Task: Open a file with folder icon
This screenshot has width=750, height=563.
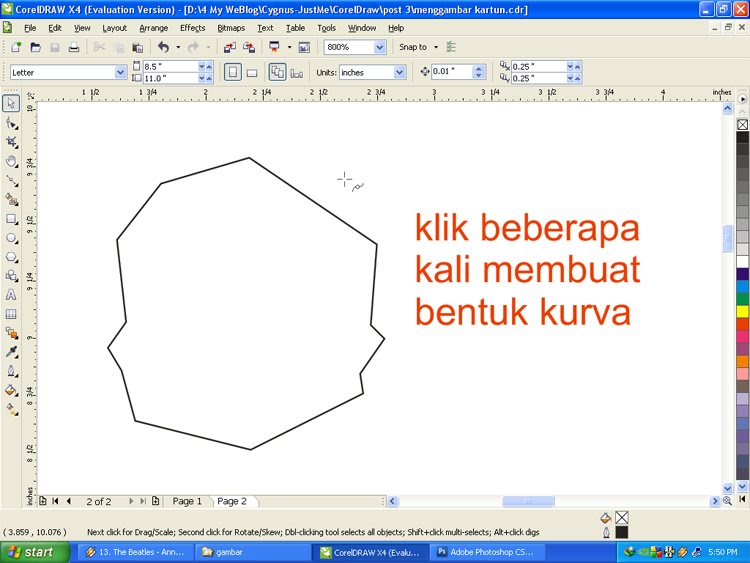Action: pos(35,47)
